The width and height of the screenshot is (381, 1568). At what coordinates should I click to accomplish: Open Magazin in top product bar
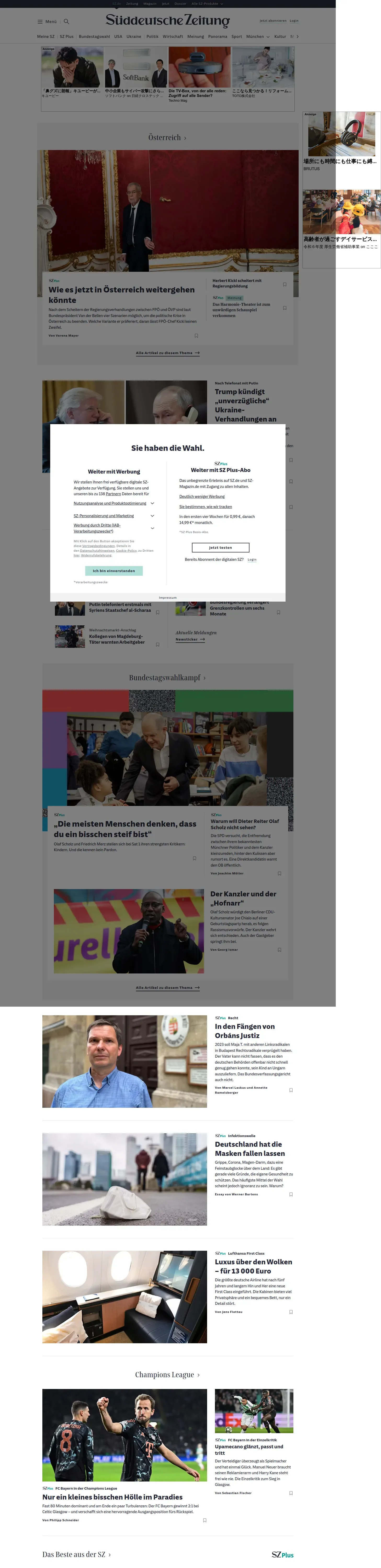[x=150, y=4]
